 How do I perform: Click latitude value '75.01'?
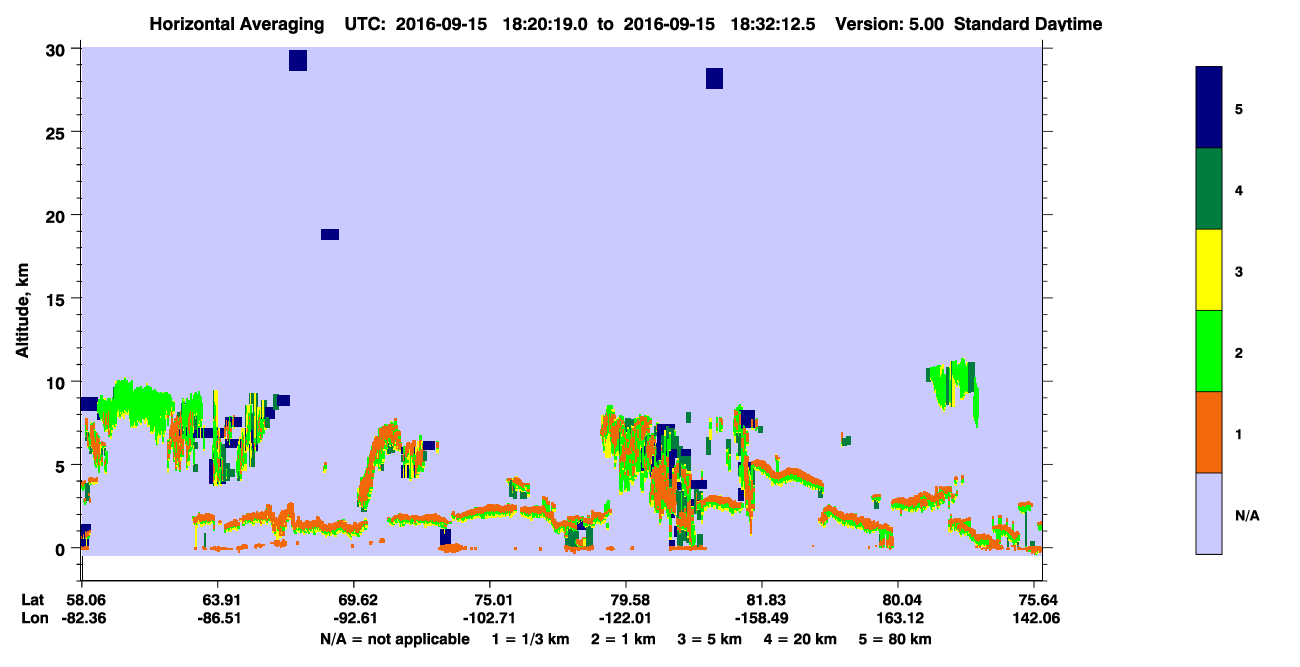tap(490, 600)
